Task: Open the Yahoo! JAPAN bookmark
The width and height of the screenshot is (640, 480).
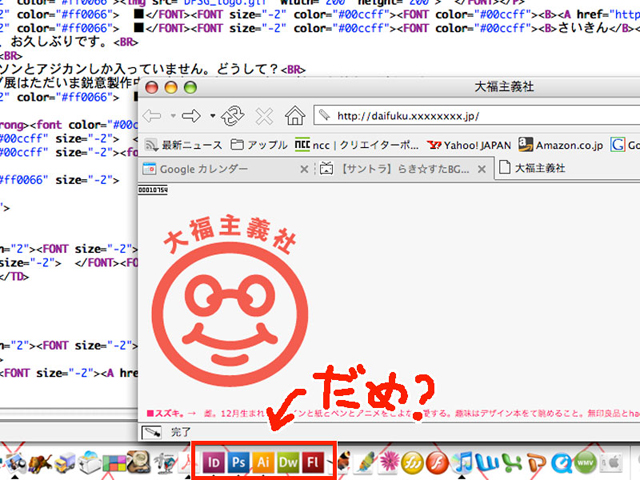Action: (468, 145)
